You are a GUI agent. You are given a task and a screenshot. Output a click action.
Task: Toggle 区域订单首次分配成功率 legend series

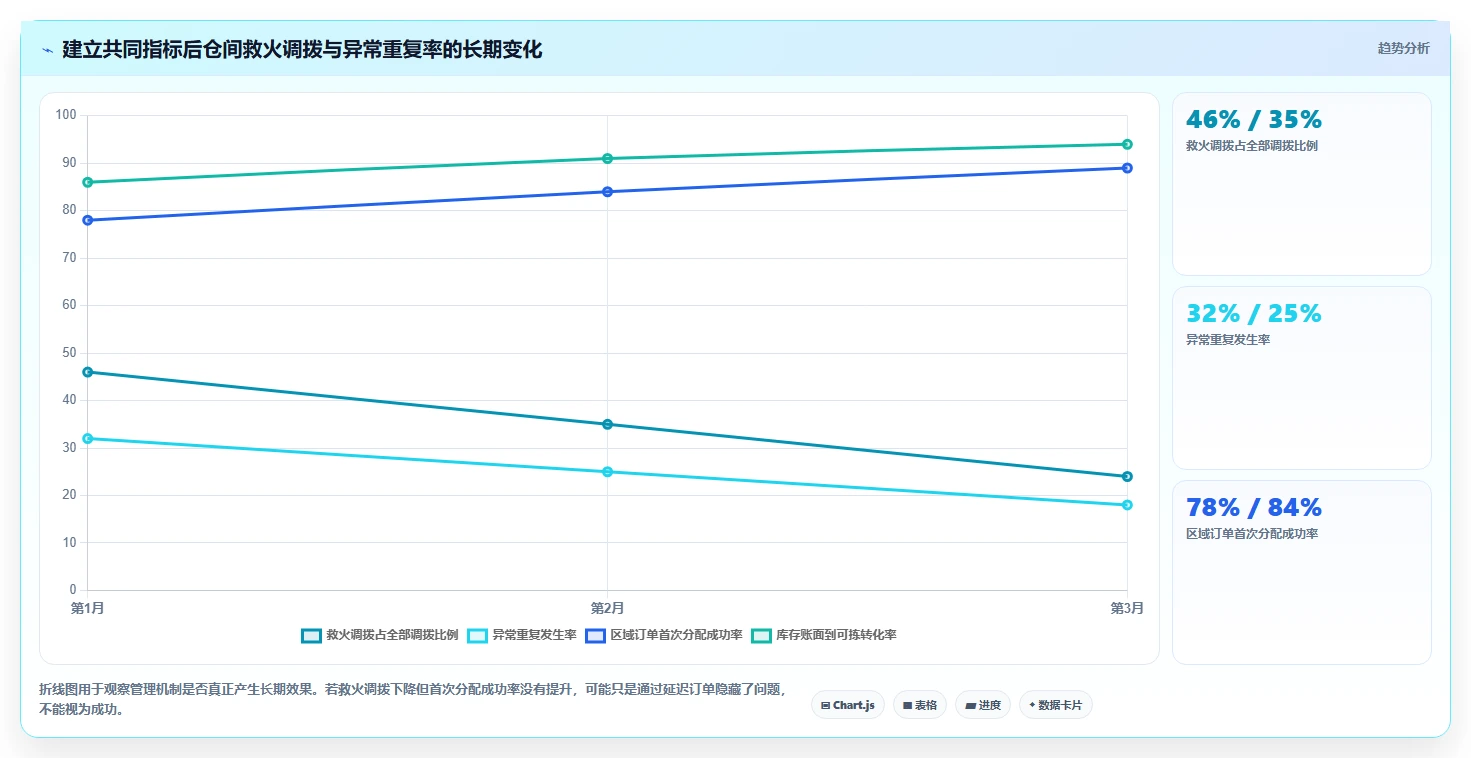coord(664,635)
